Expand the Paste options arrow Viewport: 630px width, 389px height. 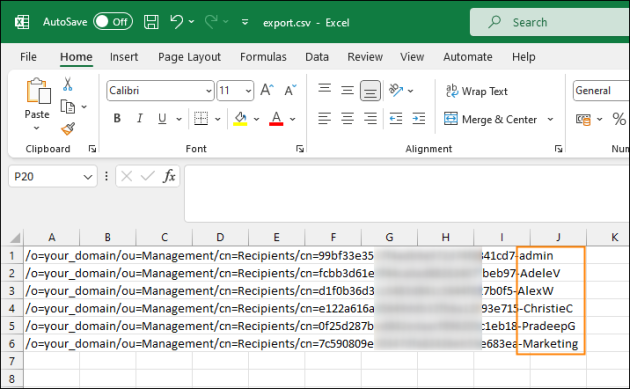coord(37,128)
